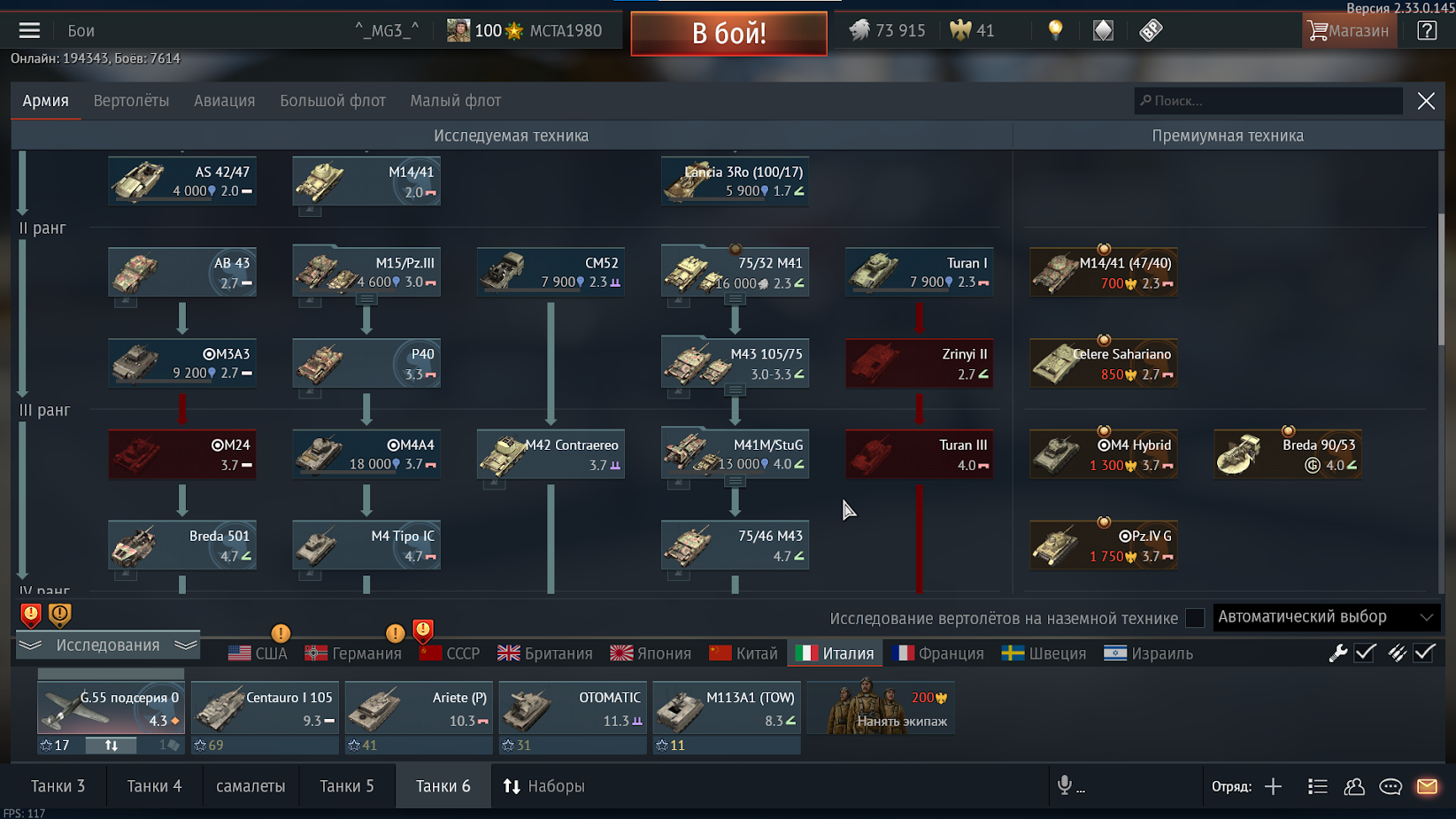Switch to the Авиация tab

click(x=224, y=101)
